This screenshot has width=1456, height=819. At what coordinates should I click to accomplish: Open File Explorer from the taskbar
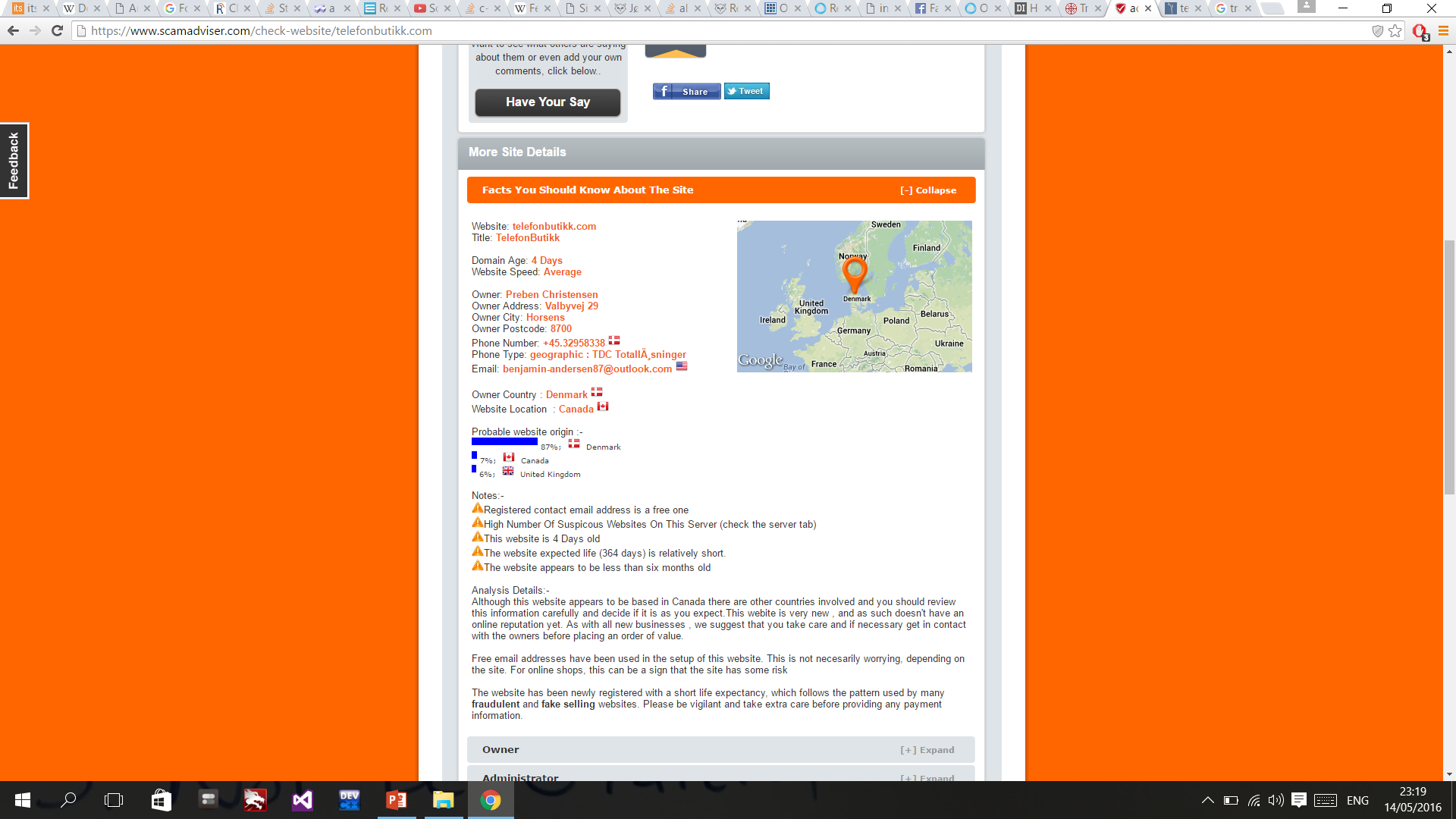click(x=444, y=800)
